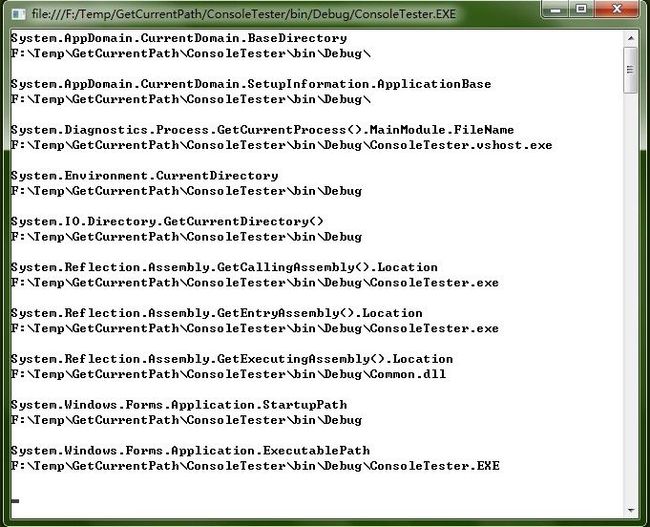The width and height of the screenshot is (650, 527).
Task: Click the line System.IO.Directory.GetCurrentDirectory()
Action: click(167, 221)
